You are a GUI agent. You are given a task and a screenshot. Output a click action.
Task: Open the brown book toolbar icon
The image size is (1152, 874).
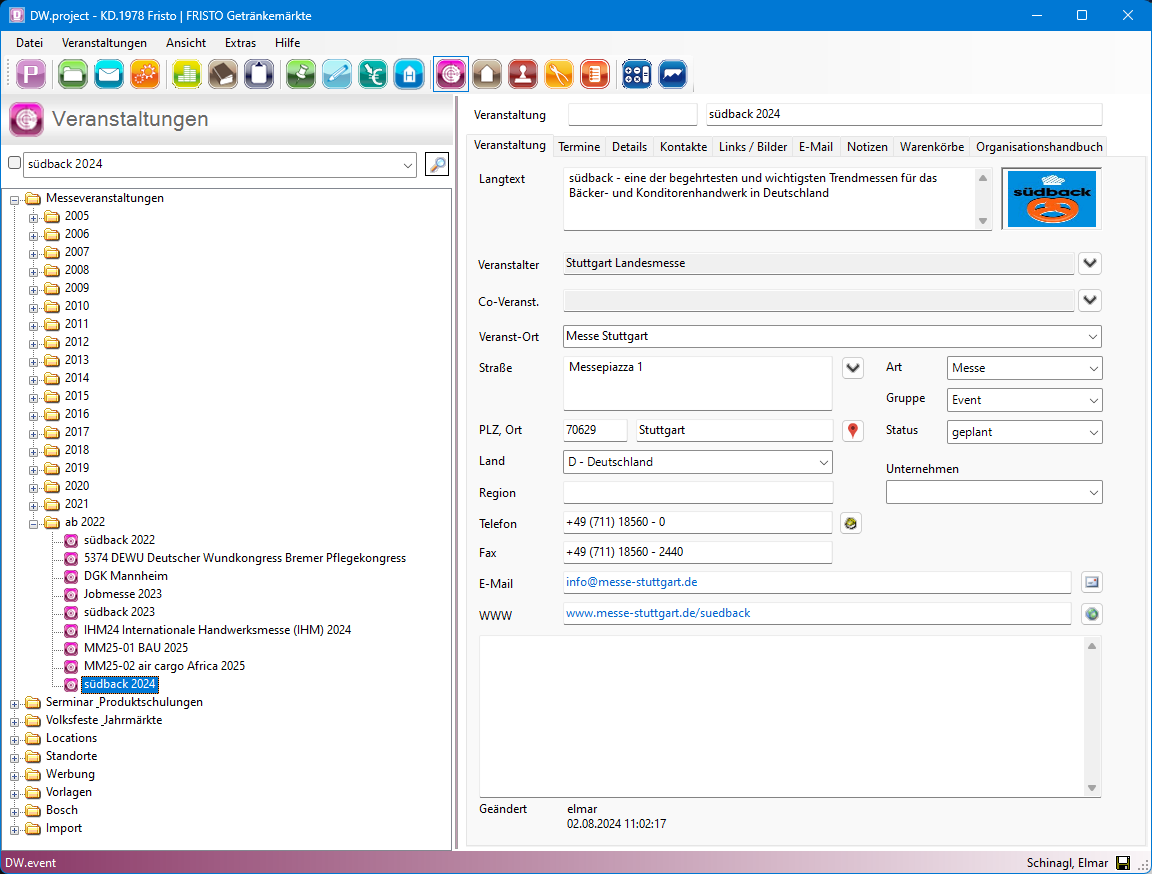click(x=223, y=74)
